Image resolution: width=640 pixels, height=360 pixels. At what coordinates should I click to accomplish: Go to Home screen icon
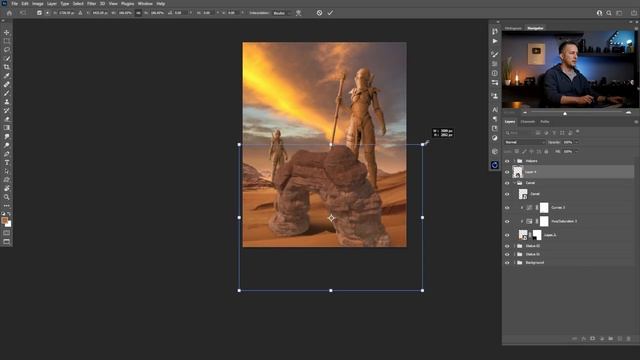pos(9,13)
